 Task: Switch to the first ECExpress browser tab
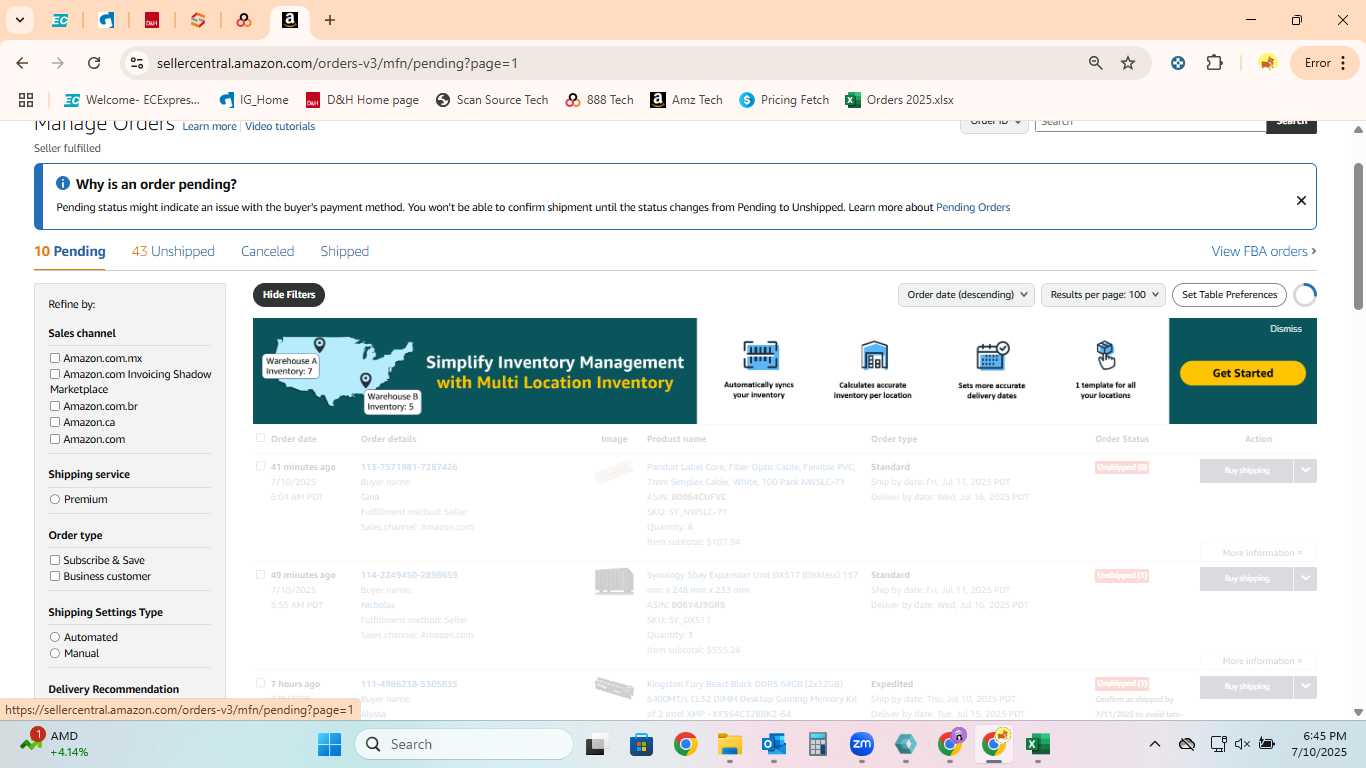[x=60, y=20]
